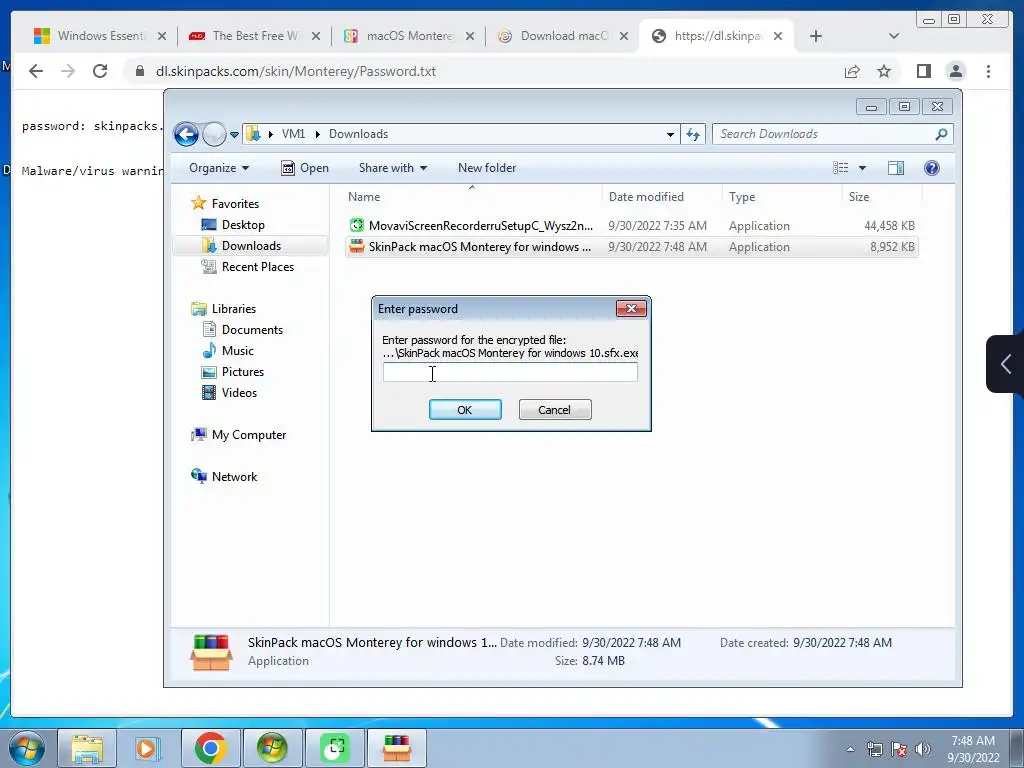Open the recent locations dropdown arrow
The width and height of the screenshot is (1024, 768).
[x=234, y=135]
